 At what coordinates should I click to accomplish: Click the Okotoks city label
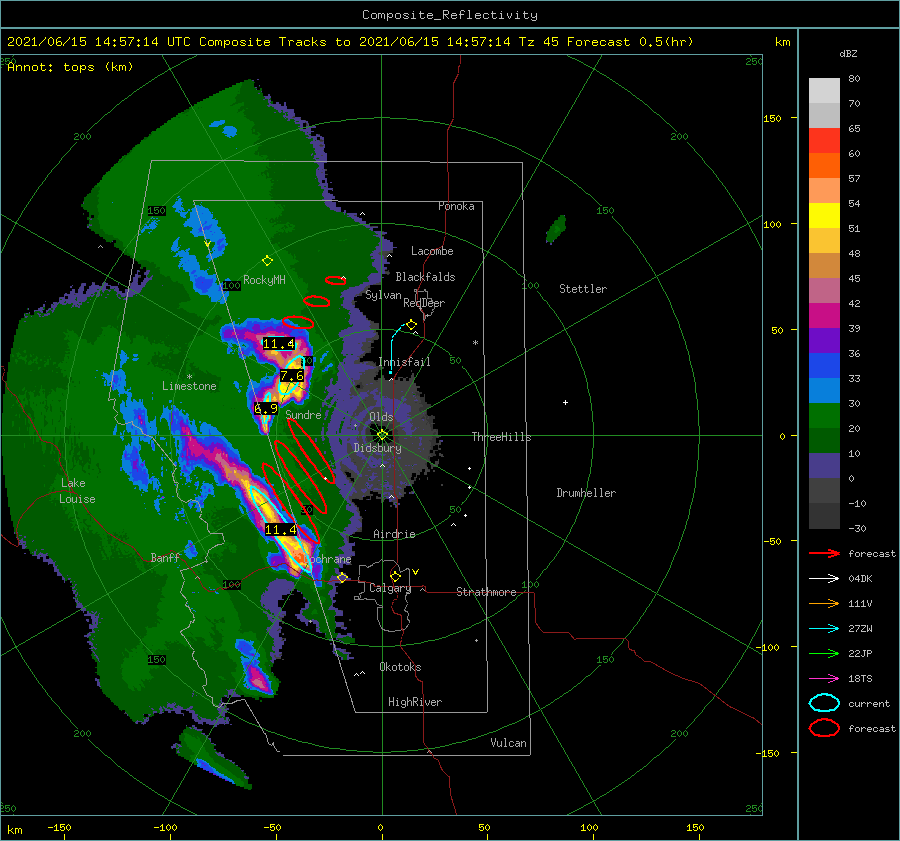pyautogui.click(x=400, y=667)
